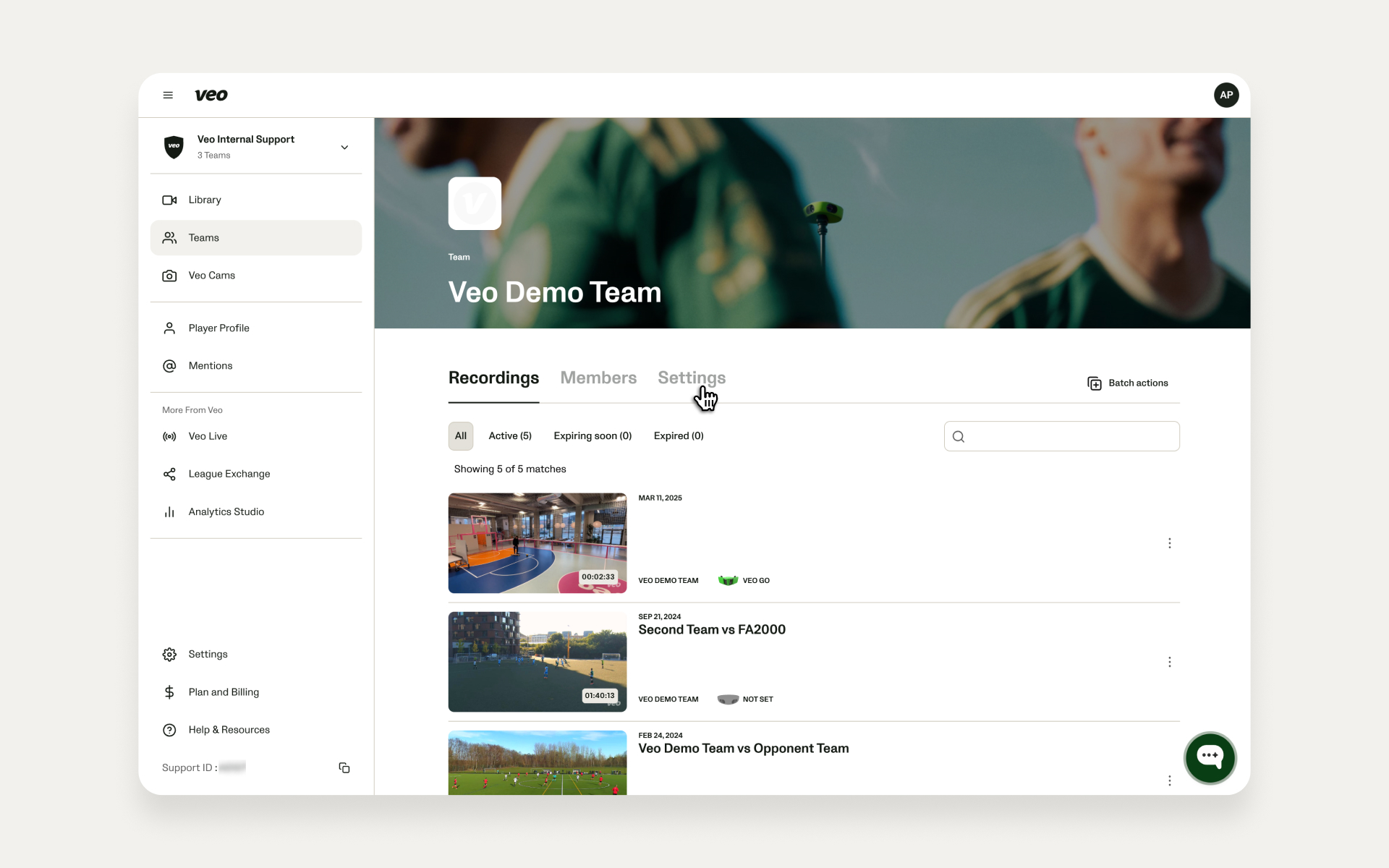This screenshot has width=1389, height=868.
Task: Open options menu for Second Team vs FA2000
Action: [1169, 662]
